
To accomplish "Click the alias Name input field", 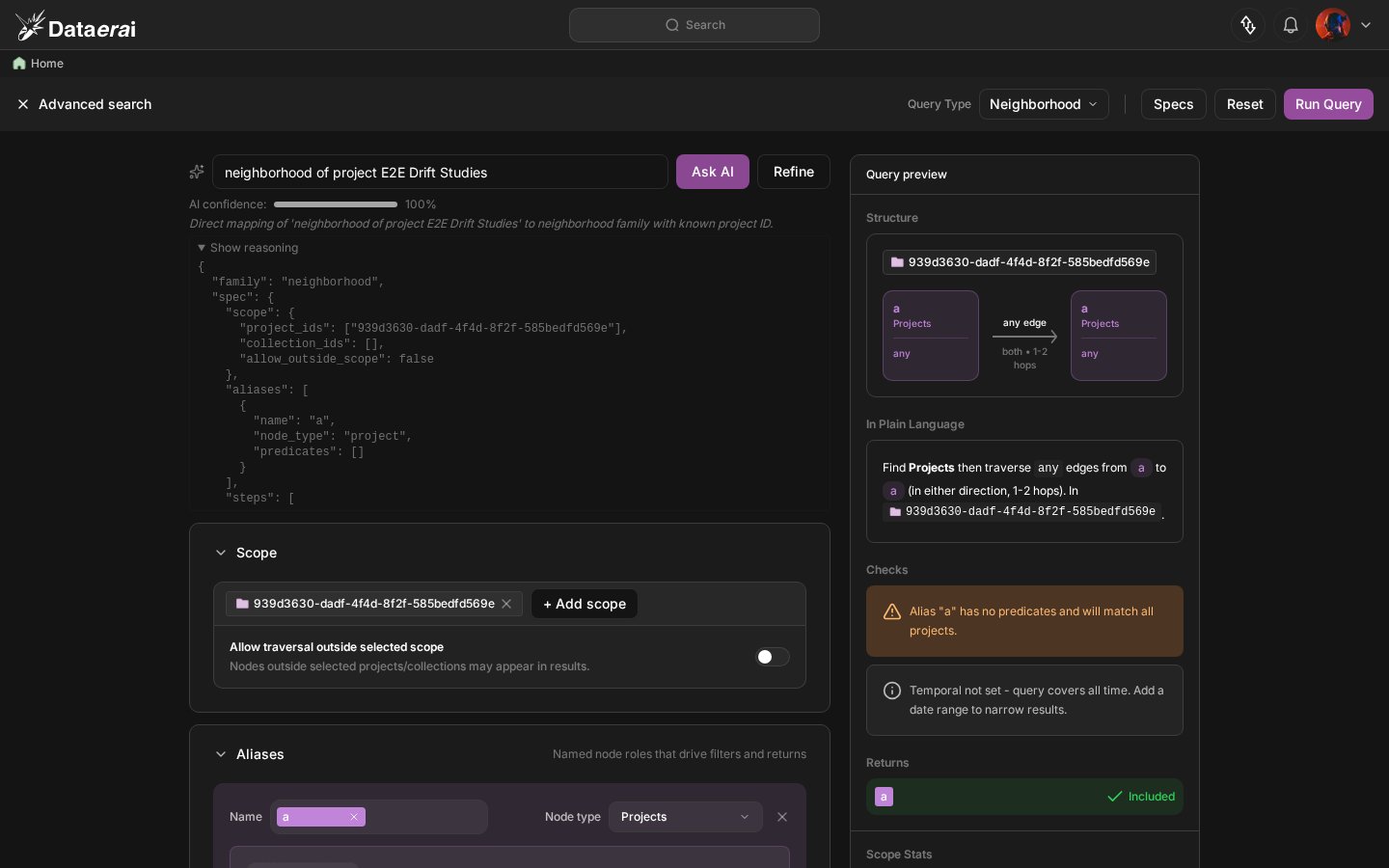I will [379, 817].
